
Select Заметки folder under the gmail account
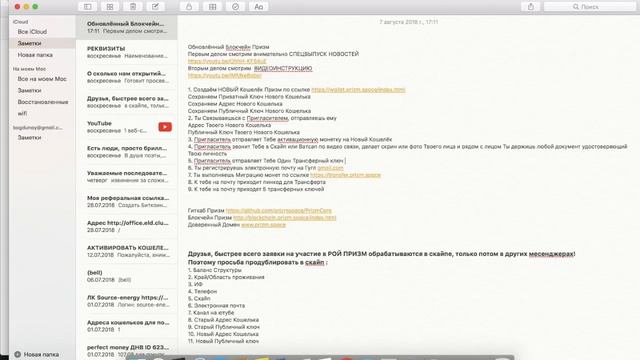(x=29, y=138)
